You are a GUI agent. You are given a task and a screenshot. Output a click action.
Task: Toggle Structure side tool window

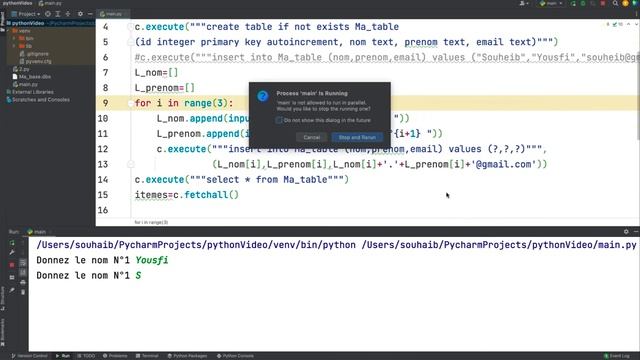coord(3,299)
